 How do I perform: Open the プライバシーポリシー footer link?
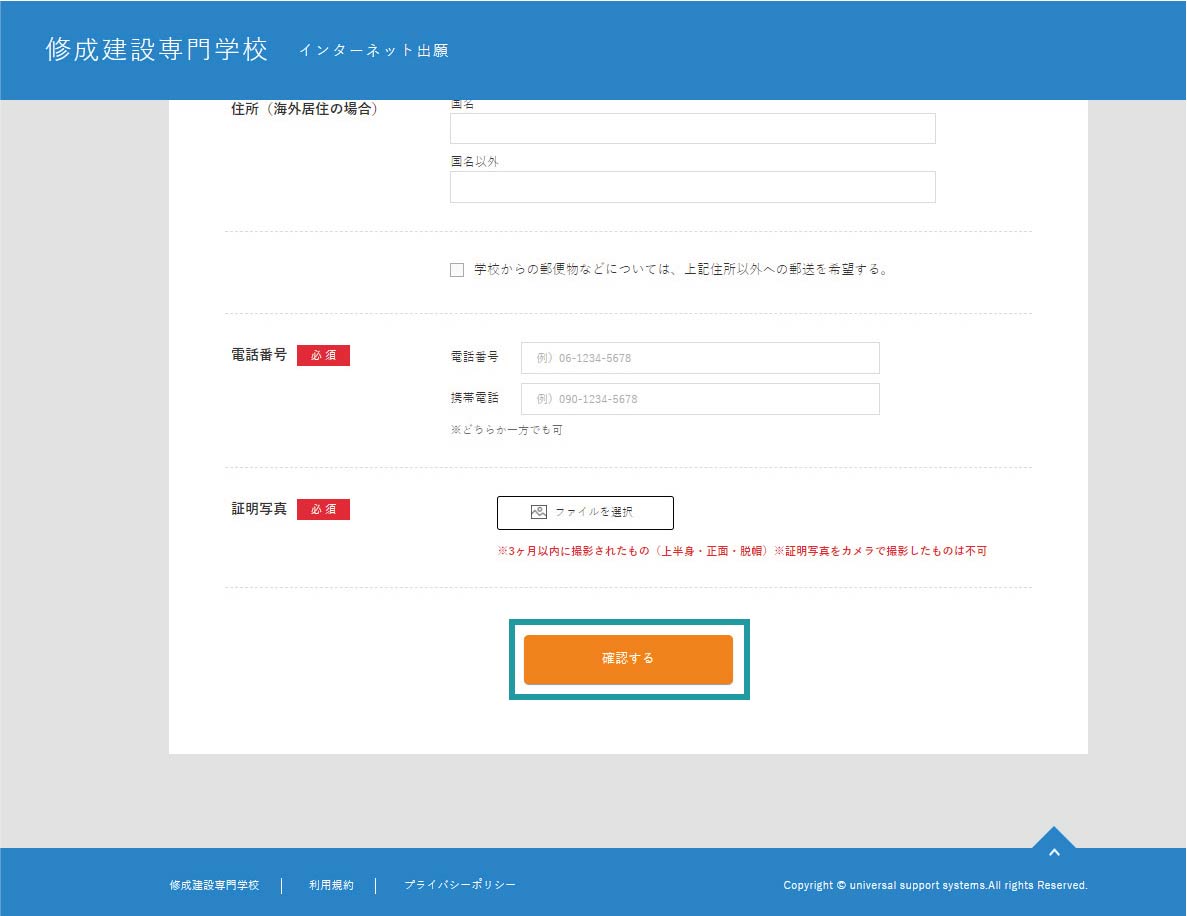point(460,885)
